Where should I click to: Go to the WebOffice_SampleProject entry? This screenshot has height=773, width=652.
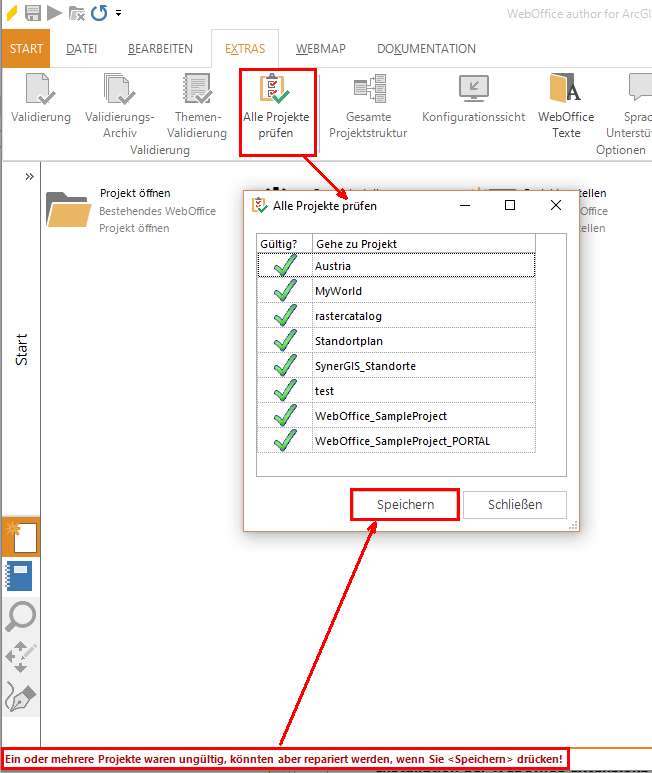[x=423, y=416]
